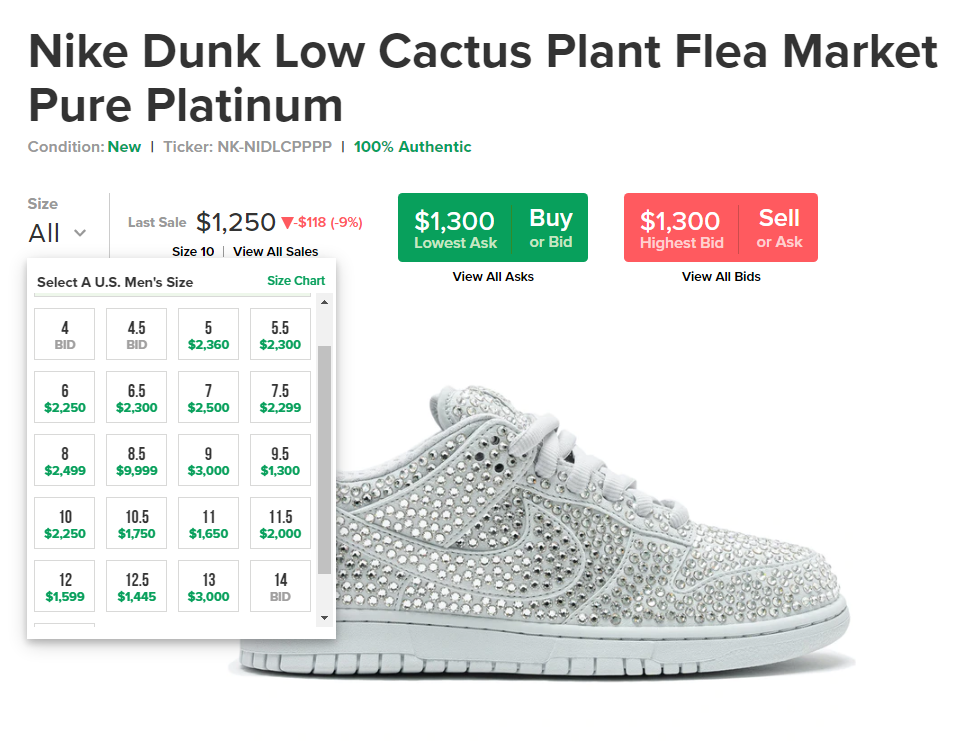
Task: Pick size 7 priced $2,500
Action: (208, 397)
